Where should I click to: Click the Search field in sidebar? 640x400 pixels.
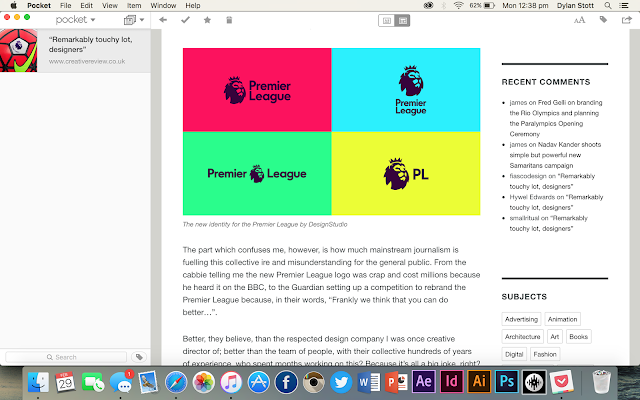[x=66, y=357]
